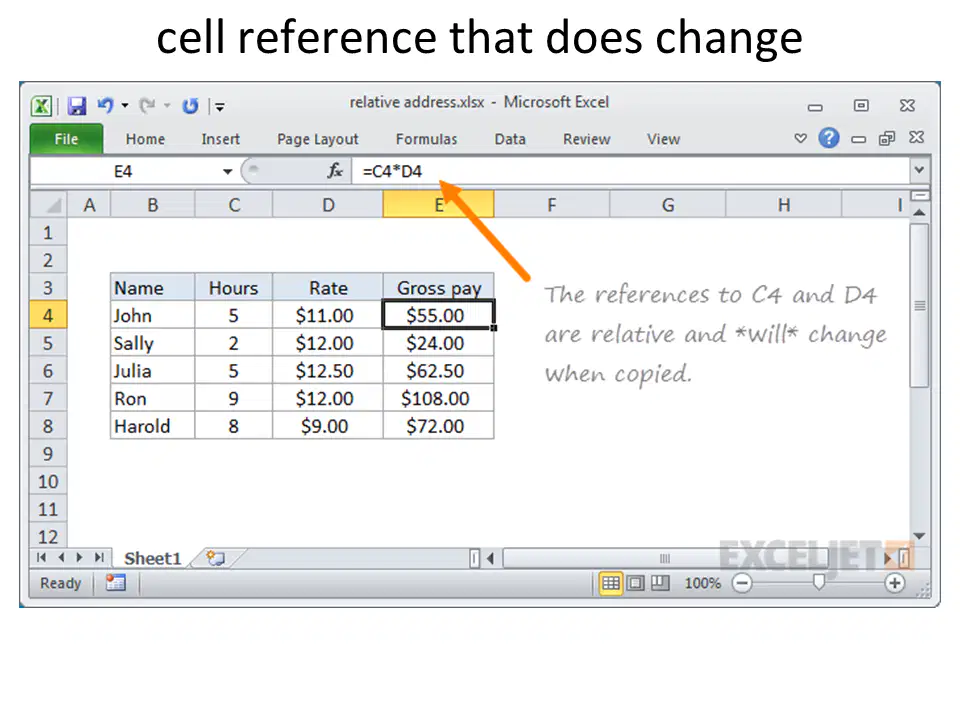960x720 pixels.
Task: Click the grayed Redo arrow icon
Action: pyautogui.click(x=146, y=106)
